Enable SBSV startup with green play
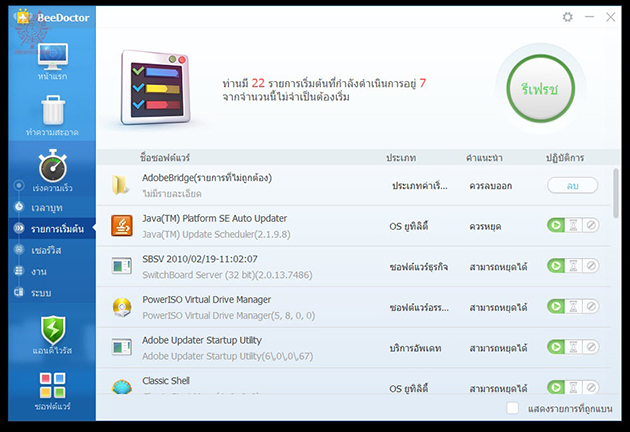 (x=556, y=266)
